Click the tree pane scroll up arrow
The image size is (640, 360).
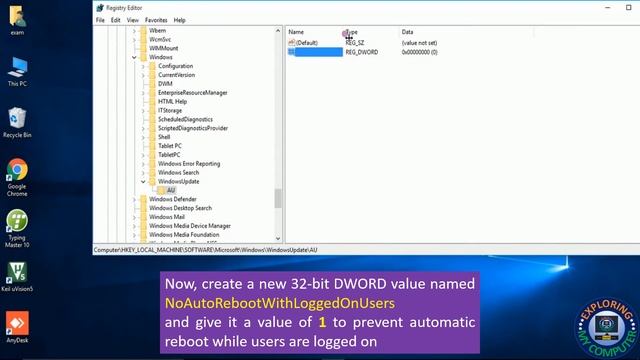tap(278, 31)
